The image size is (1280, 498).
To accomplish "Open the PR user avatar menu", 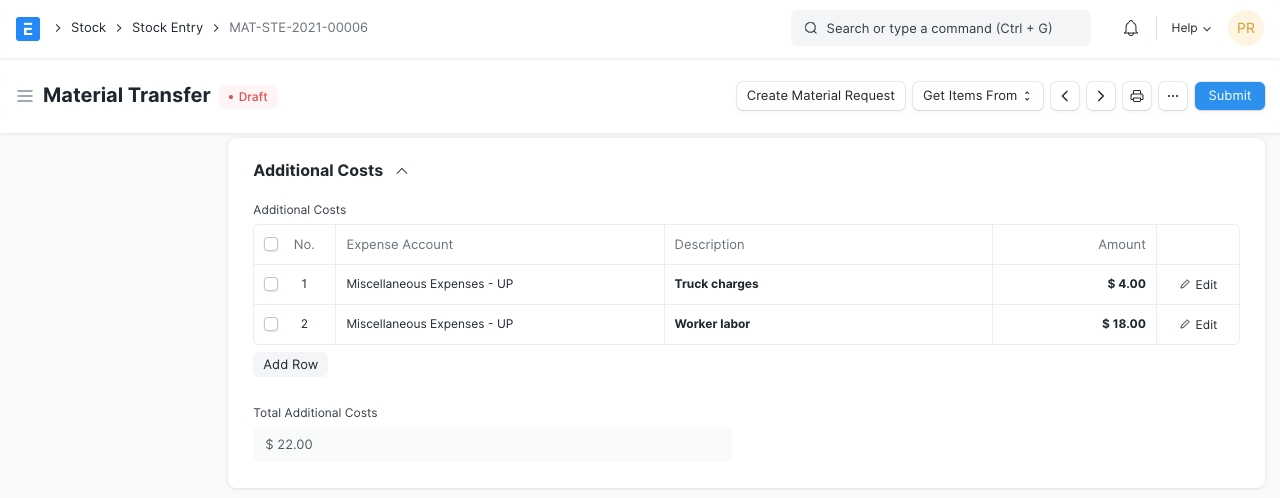I will (x=1245, y=28).
